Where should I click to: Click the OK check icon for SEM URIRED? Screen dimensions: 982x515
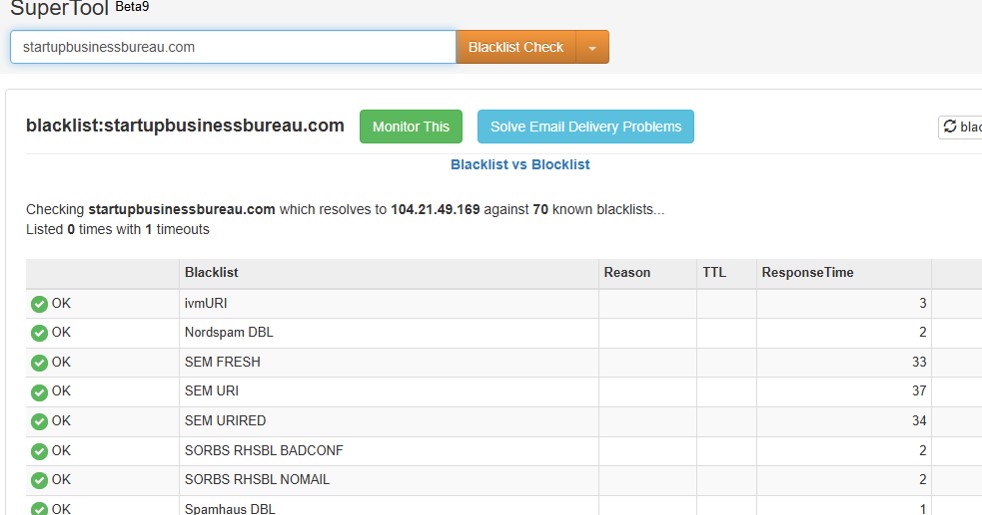39,421
